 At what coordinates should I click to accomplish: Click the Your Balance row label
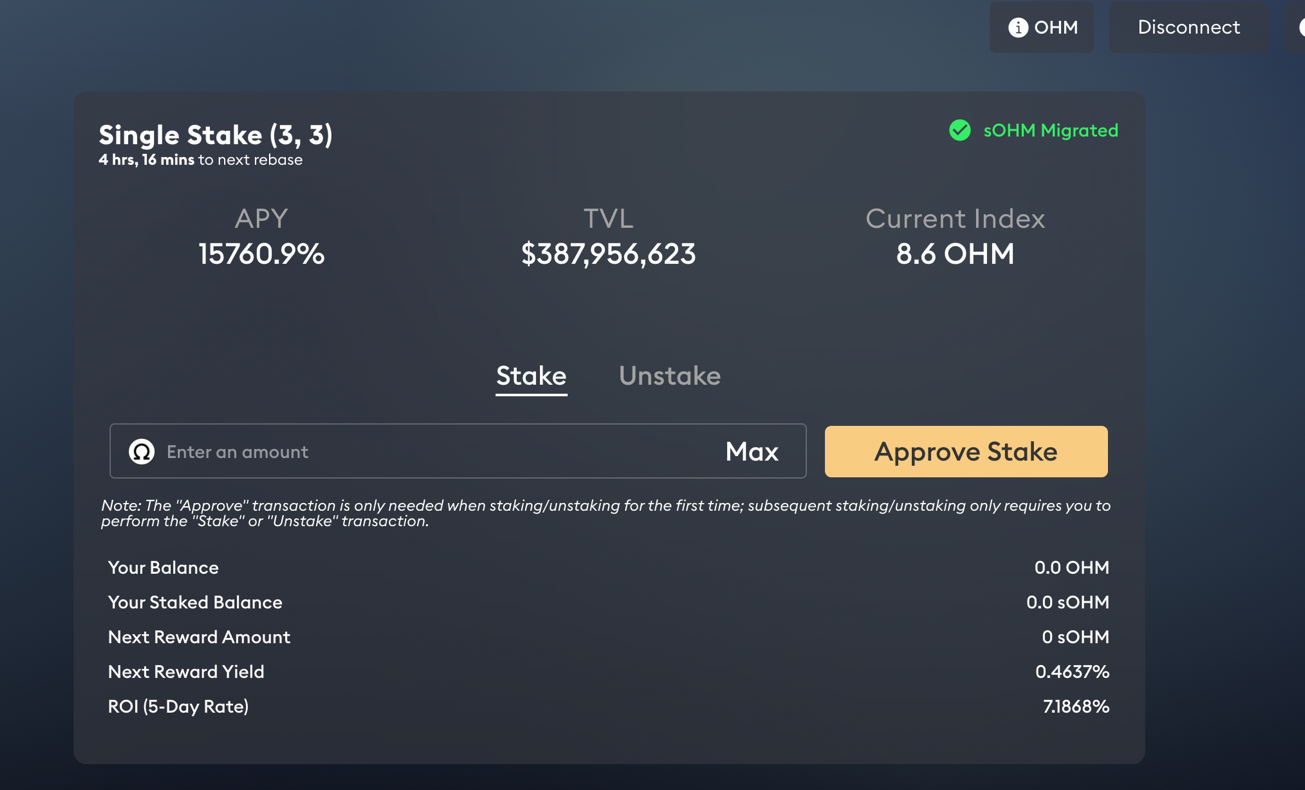(x=163, y=568)
